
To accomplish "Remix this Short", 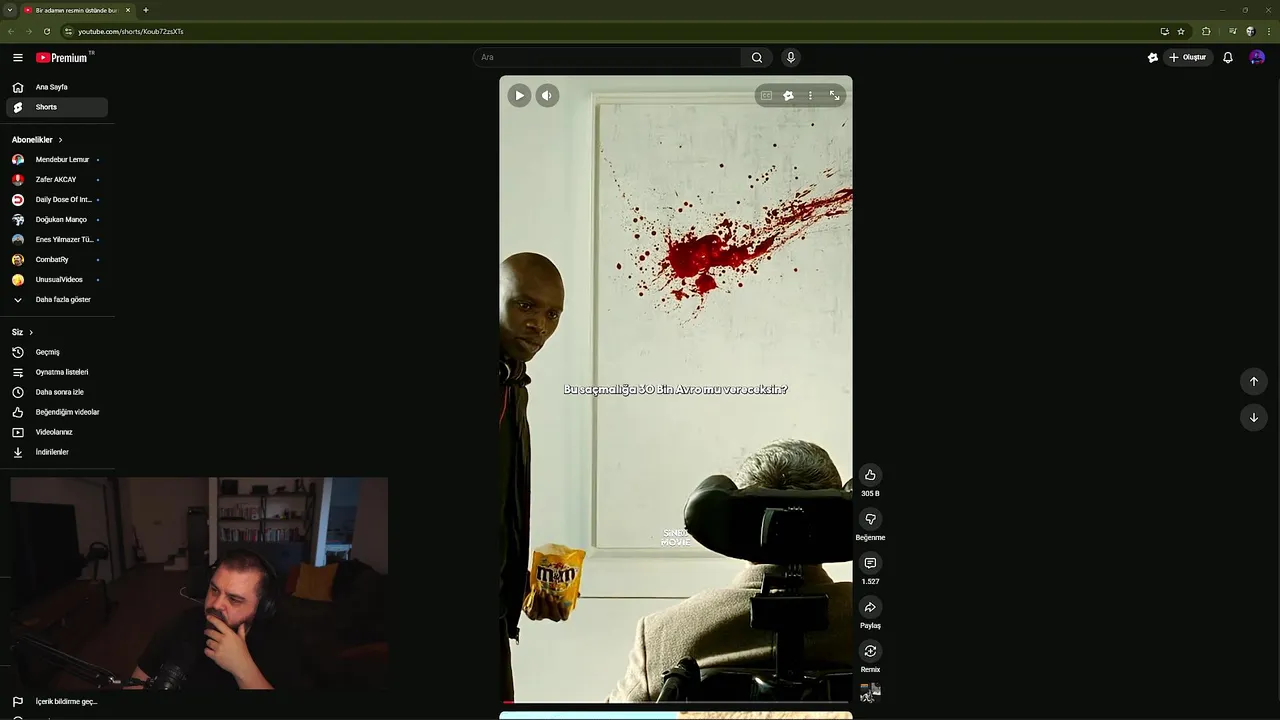I will 870,651.
